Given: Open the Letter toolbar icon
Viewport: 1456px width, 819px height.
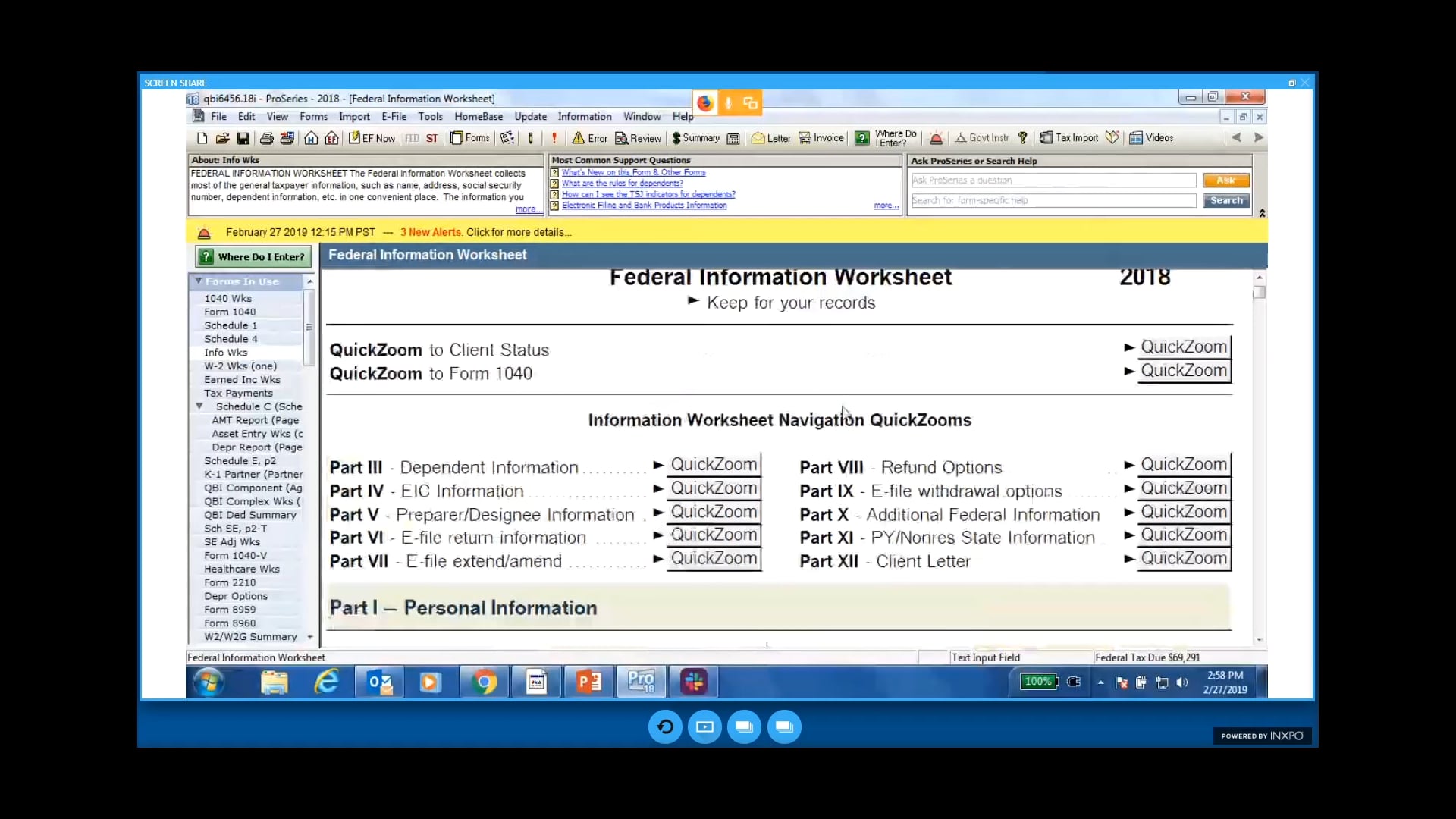Looking at the screenshot, I should [x=770, y=138].
